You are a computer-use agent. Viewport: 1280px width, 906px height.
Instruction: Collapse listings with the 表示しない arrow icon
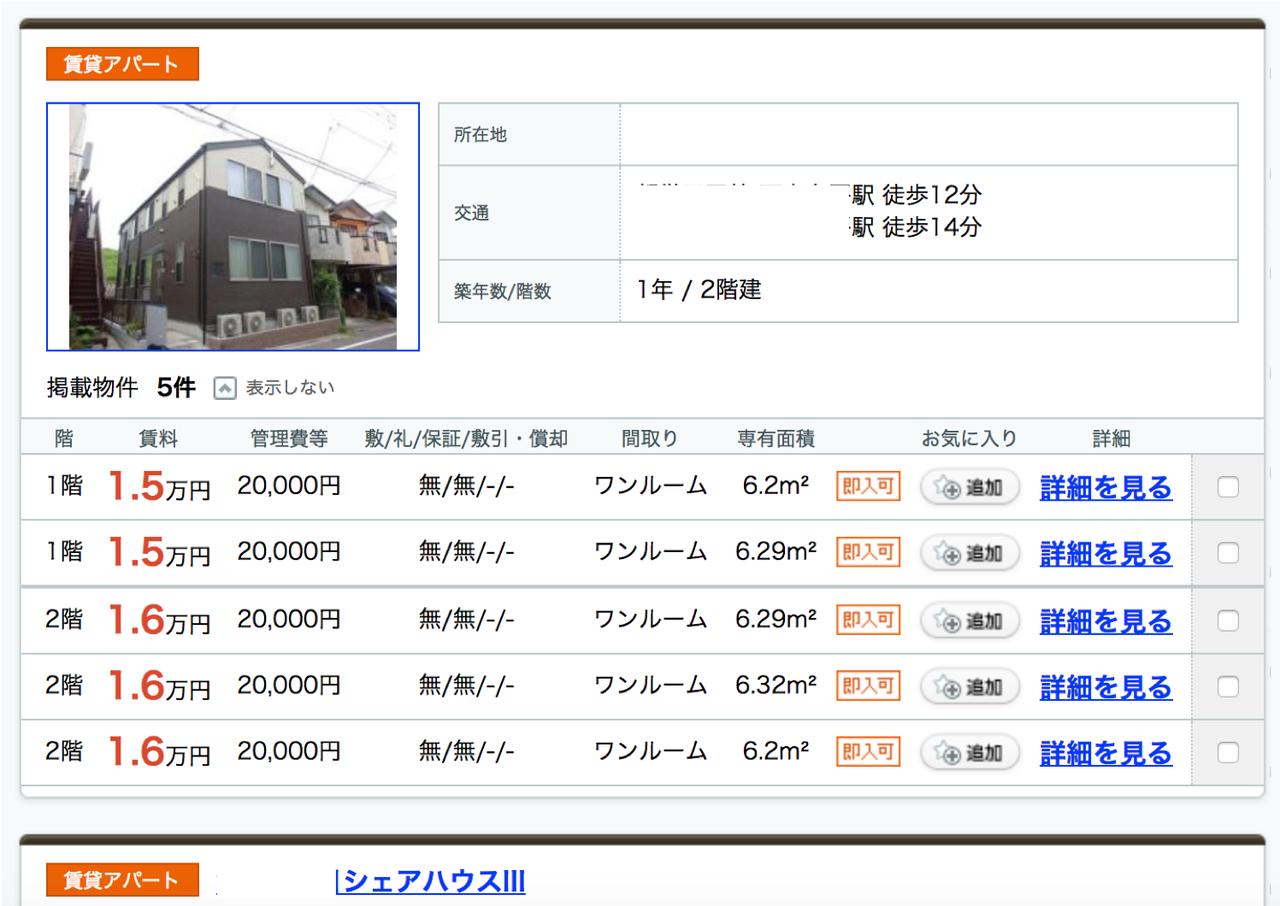tap(225, 388)
